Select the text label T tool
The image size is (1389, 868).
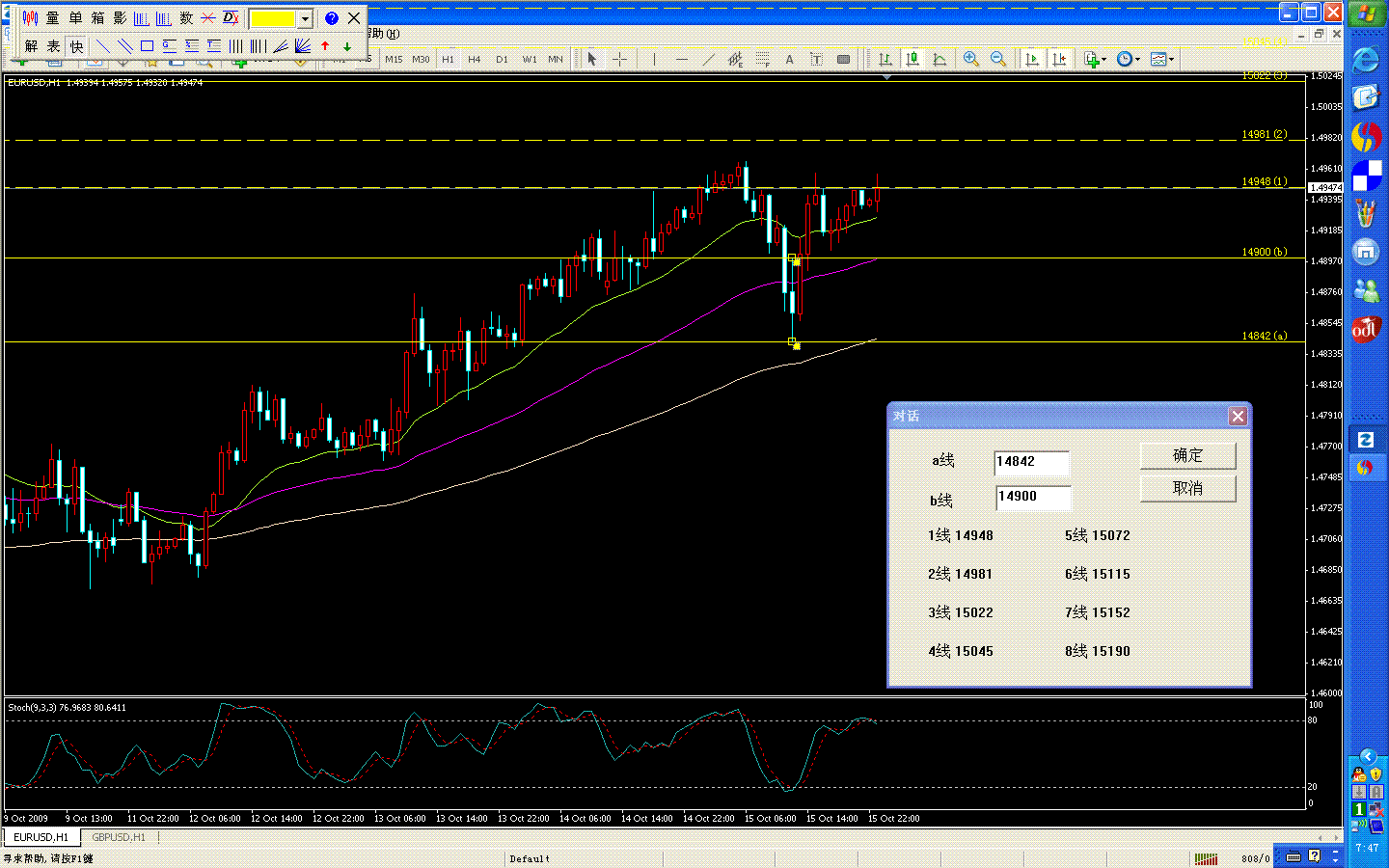pyautogui.click(x=816, y=59)
